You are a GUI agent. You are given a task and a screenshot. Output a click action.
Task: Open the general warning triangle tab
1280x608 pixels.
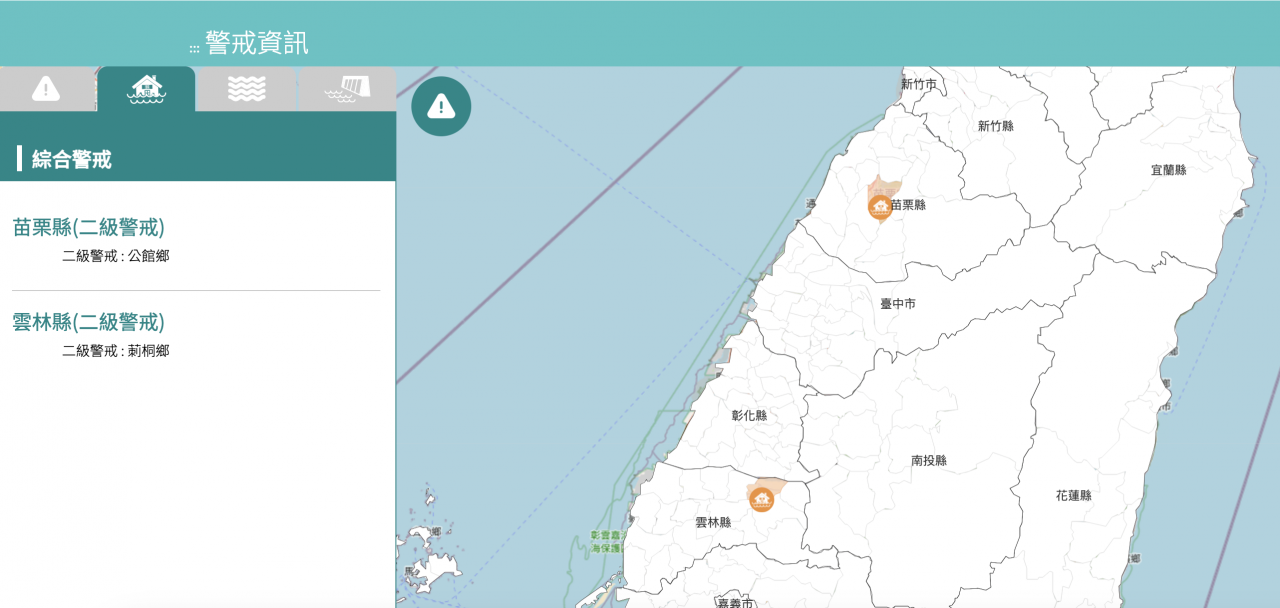(46, 89)
